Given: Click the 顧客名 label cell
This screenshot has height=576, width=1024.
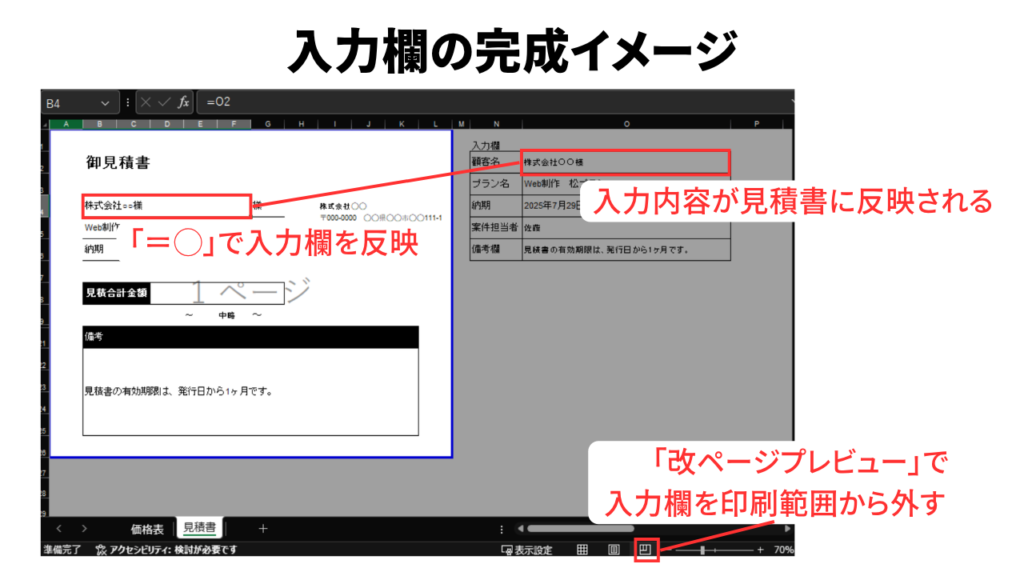Looking at the screenshot, I should (x=496, y=161).
